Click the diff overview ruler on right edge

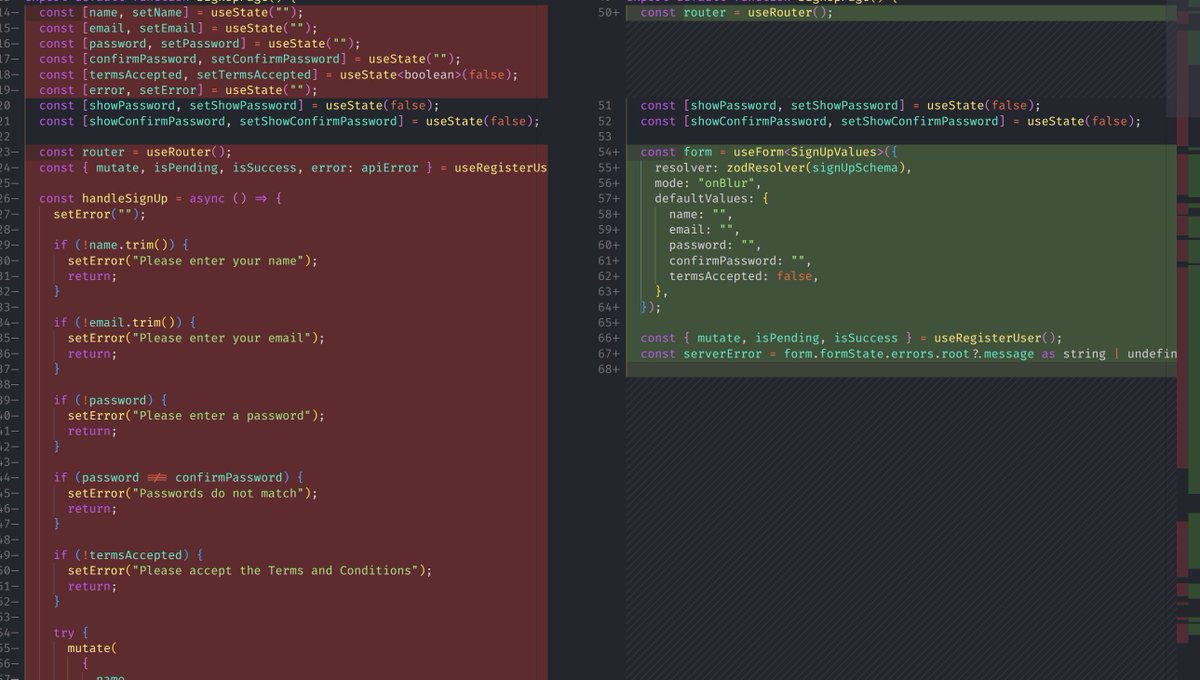click(x=1187, y=340)
